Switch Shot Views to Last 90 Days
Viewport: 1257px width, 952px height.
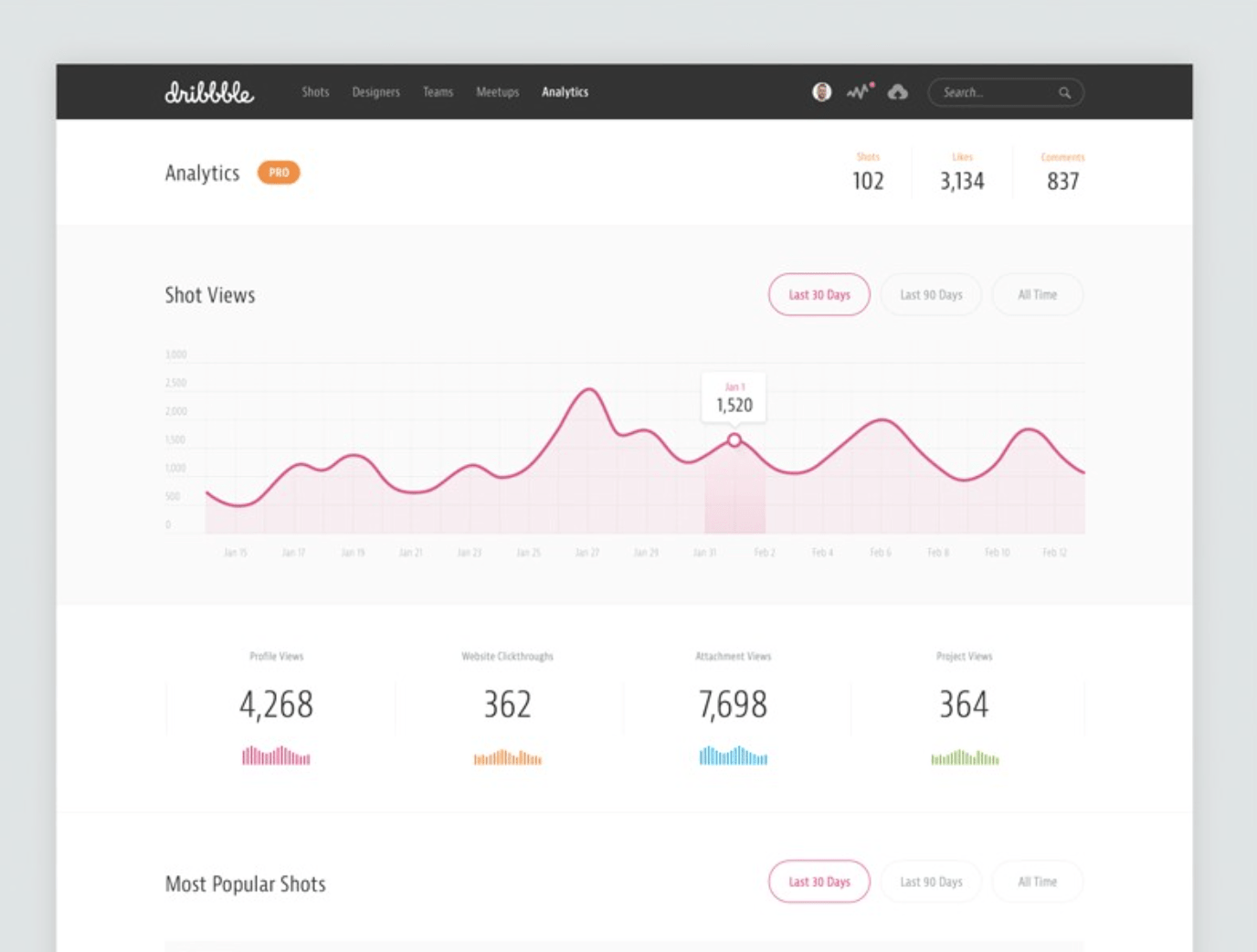931,295
